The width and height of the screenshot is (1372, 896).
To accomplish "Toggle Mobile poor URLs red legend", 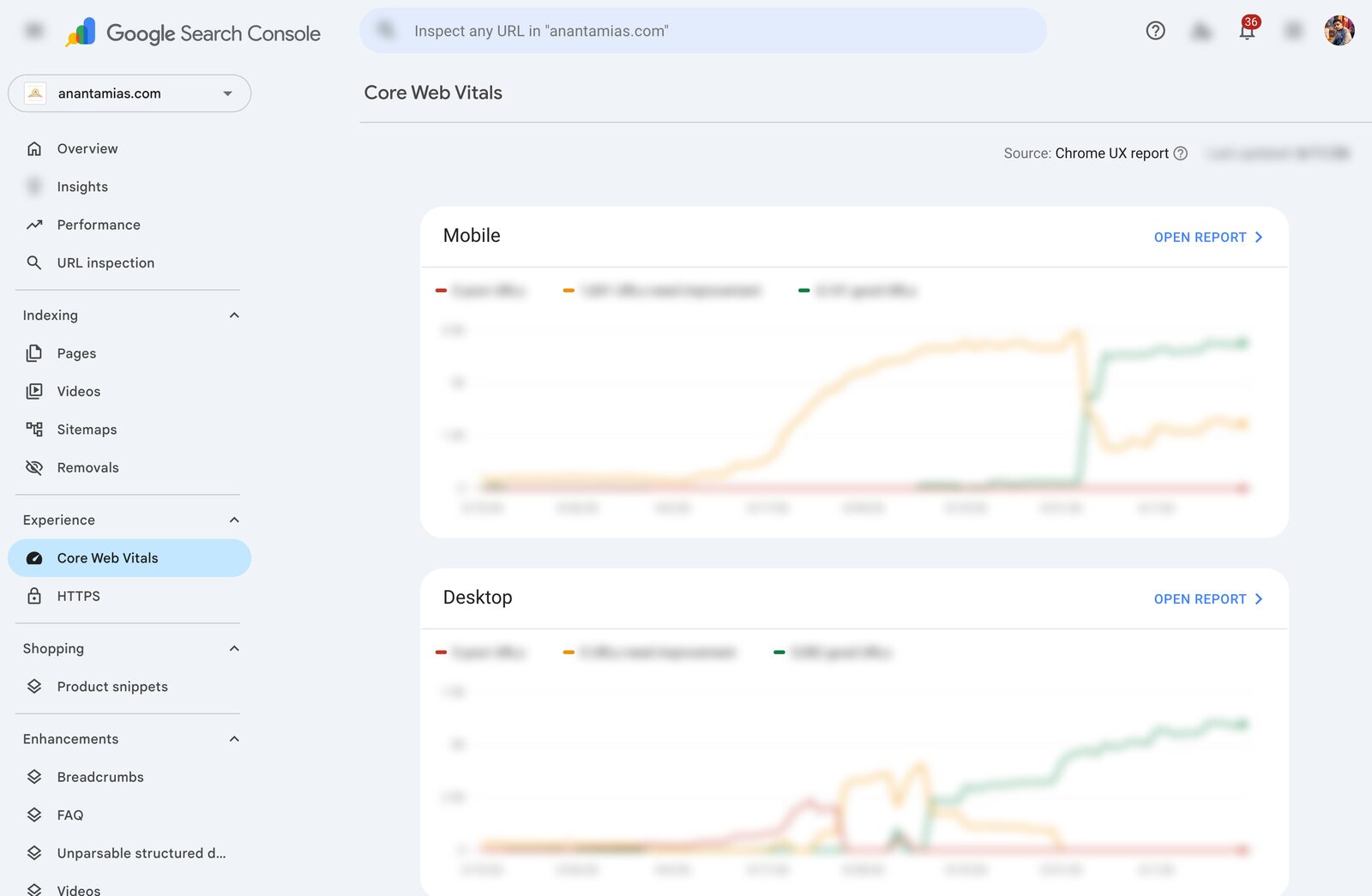I will [x=480, y=291].
